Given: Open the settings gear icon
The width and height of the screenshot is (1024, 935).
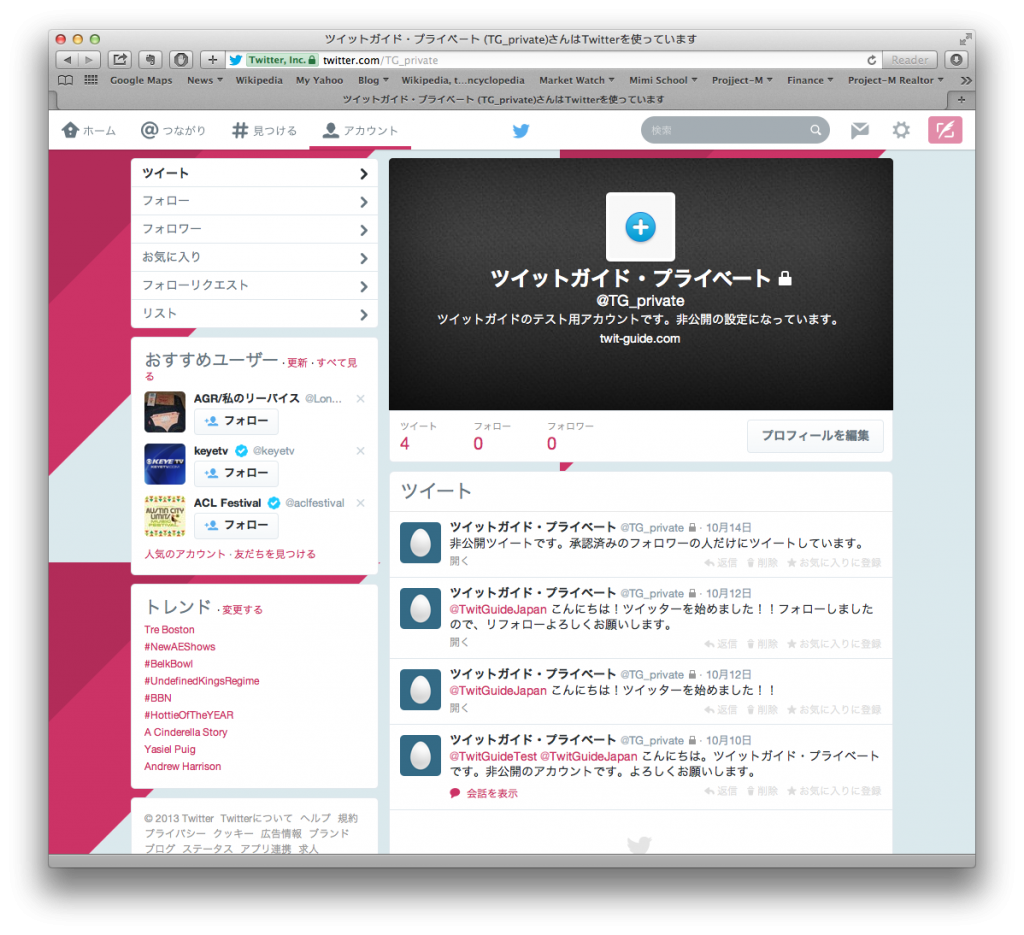Looking at the screenshot, I should point(901,130).
